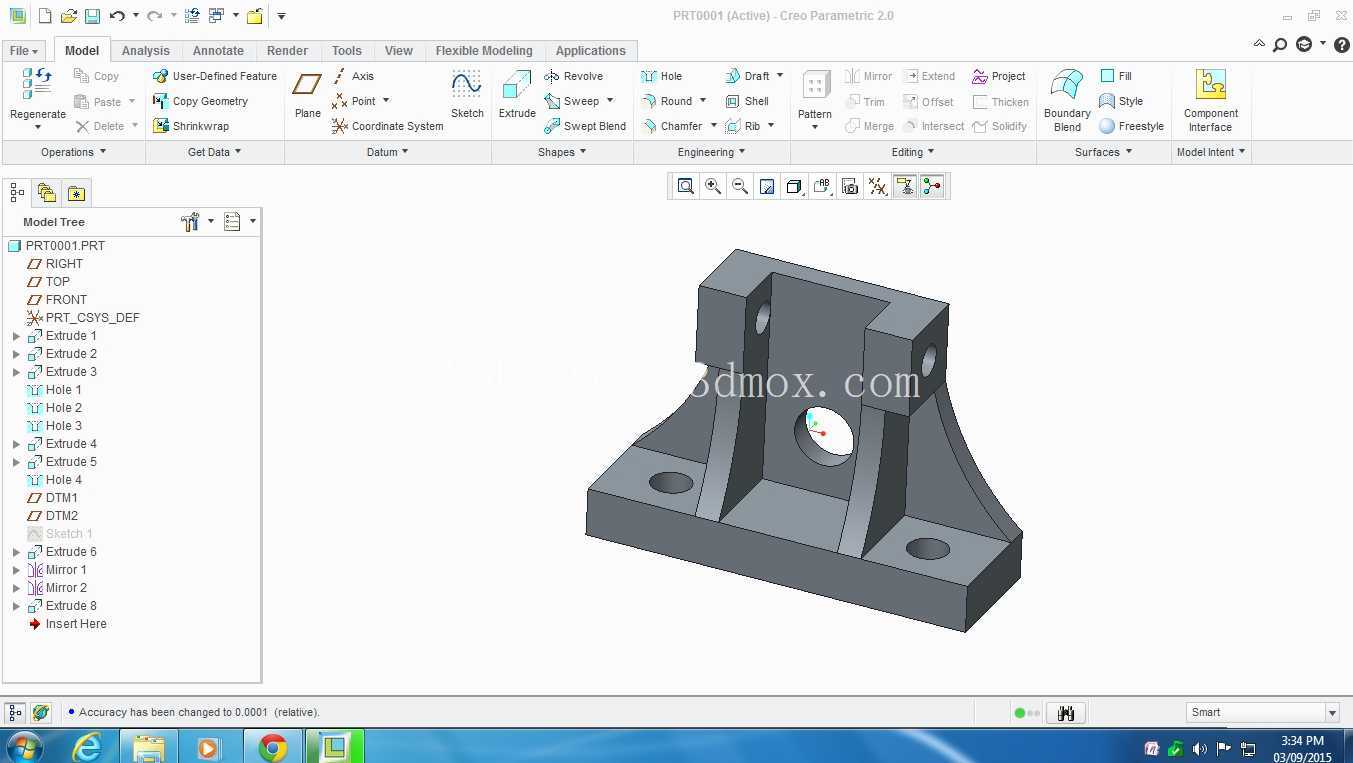Image resolution: width=1353 pixels, height=763 pixels.
Task: Zoom in using the graphics toolbar
Action: [713, 186]
